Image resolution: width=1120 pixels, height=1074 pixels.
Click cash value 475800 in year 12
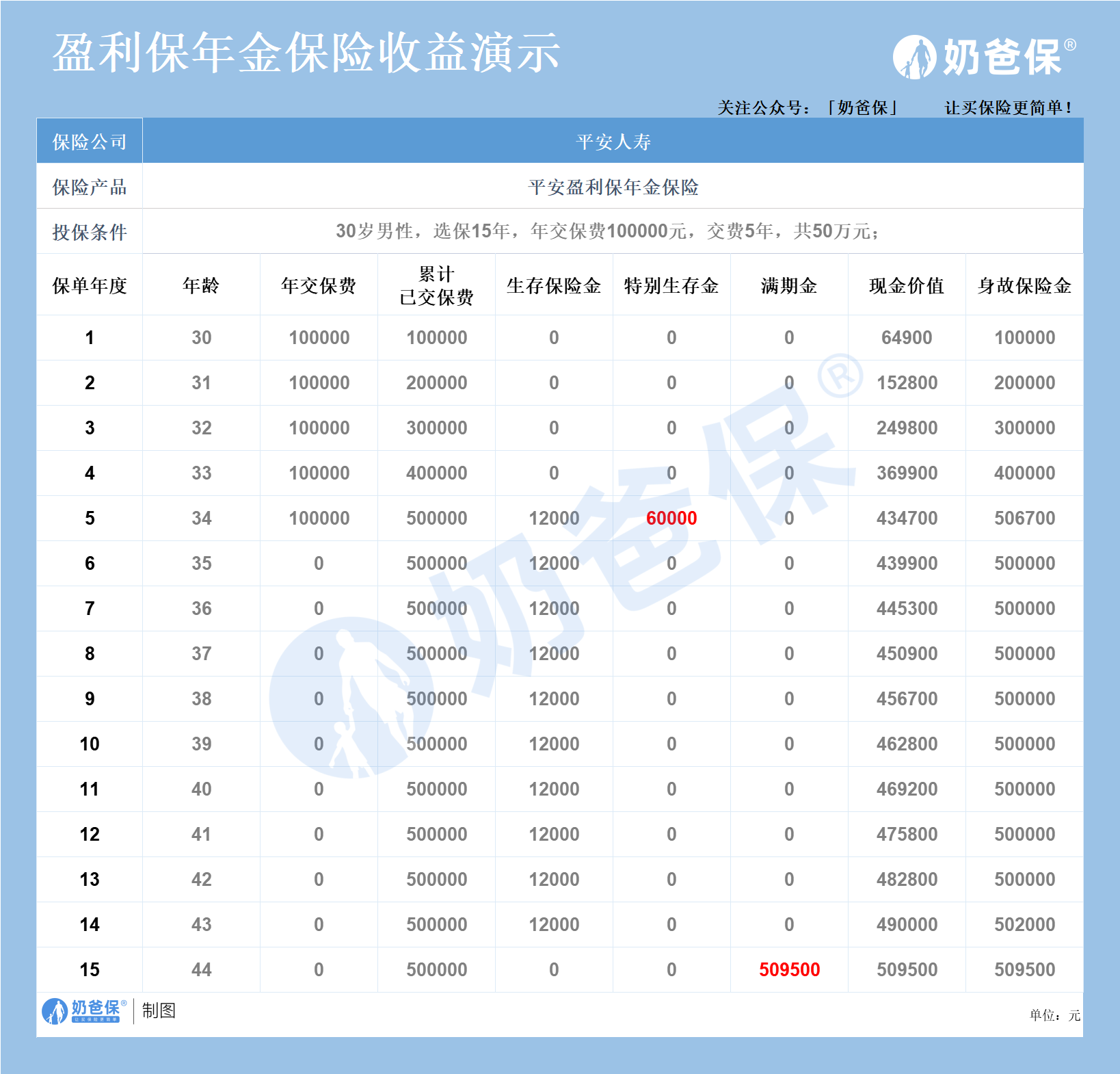pos(907,835)
